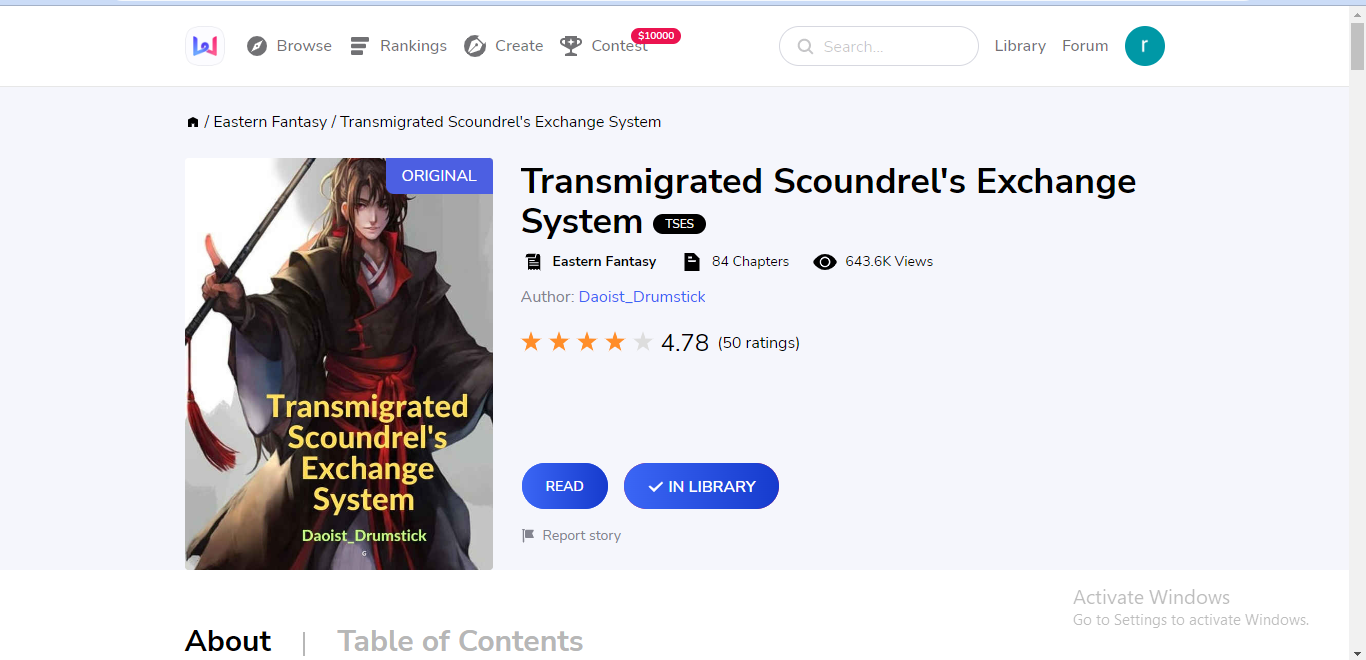This screenshot has height=660, width=1366.
Task: Open Library from top navigation
Action: tap(1020, 46)
